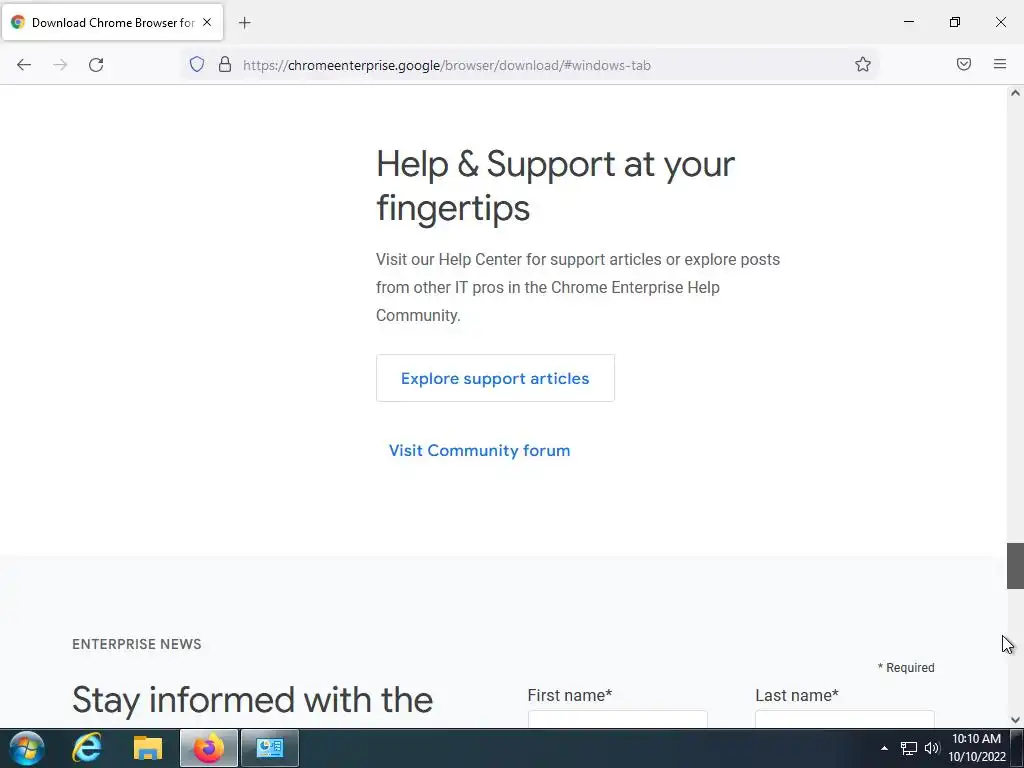Click the Stay informed heading
1024x768 pixels.
[252, 700]
